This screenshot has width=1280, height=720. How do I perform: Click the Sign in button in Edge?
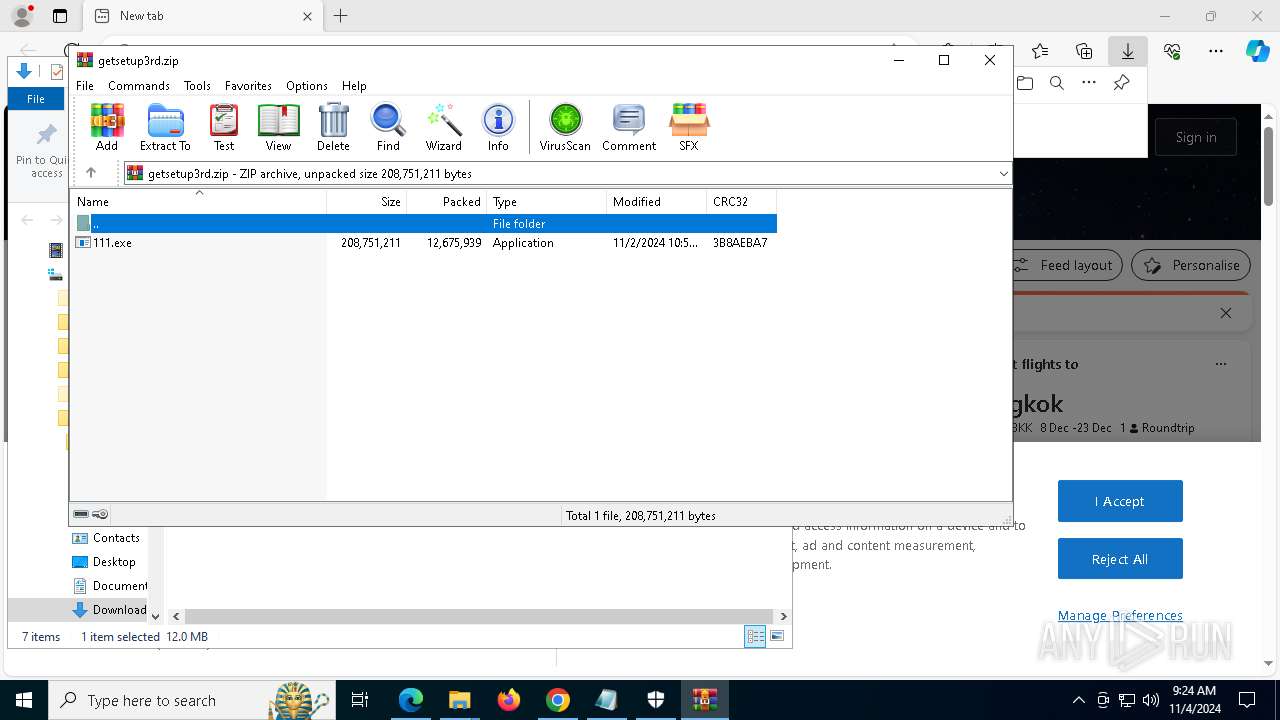point(1196,137)
